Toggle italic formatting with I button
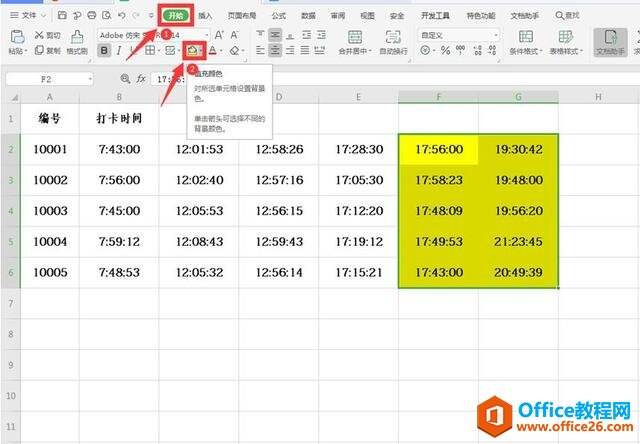This screenshot has width=640, height=444. click(118, 50)
